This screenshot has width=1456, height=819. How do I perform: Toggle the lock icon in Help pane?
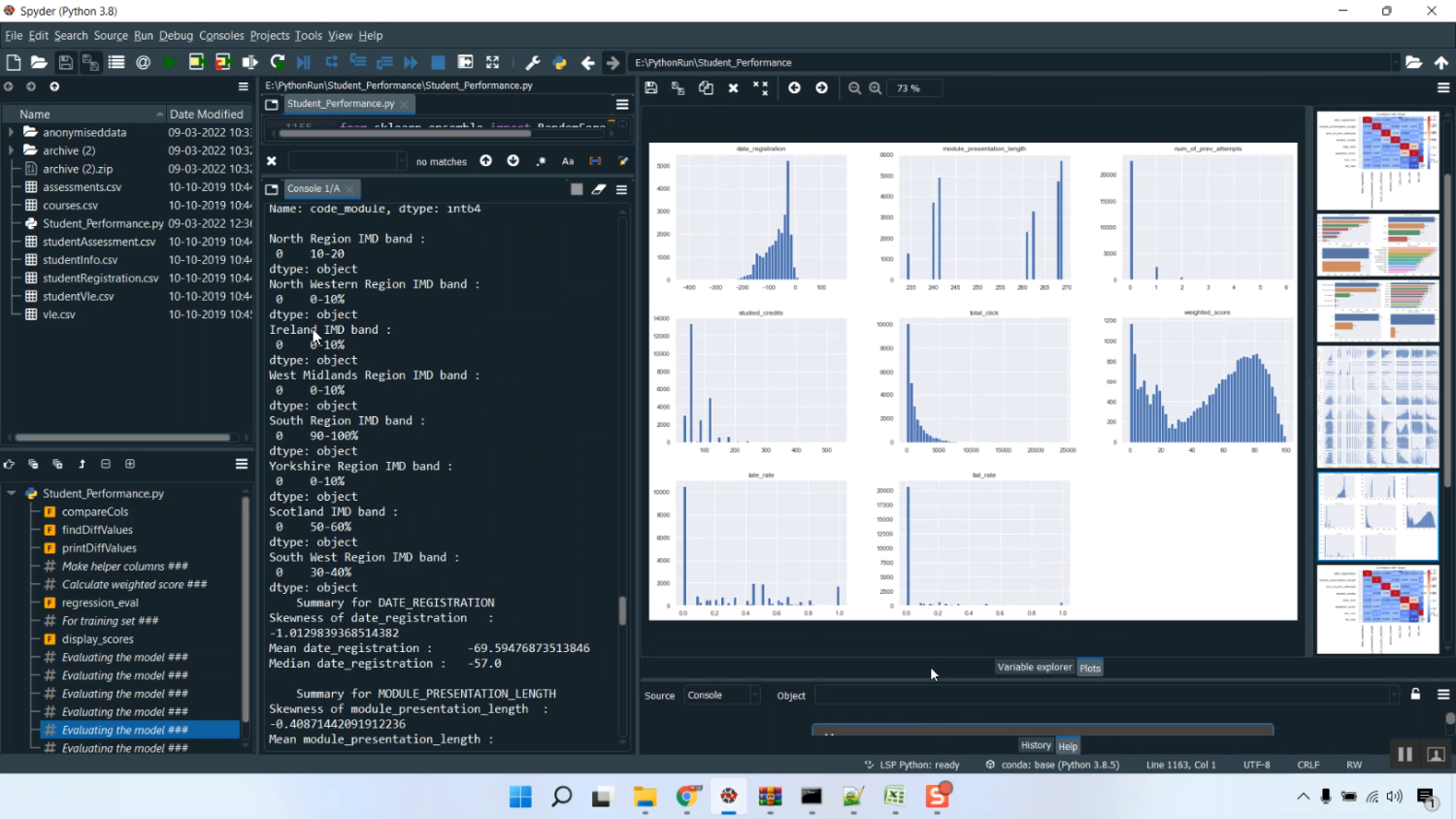pyautogui.click(x=1415, y=695)
